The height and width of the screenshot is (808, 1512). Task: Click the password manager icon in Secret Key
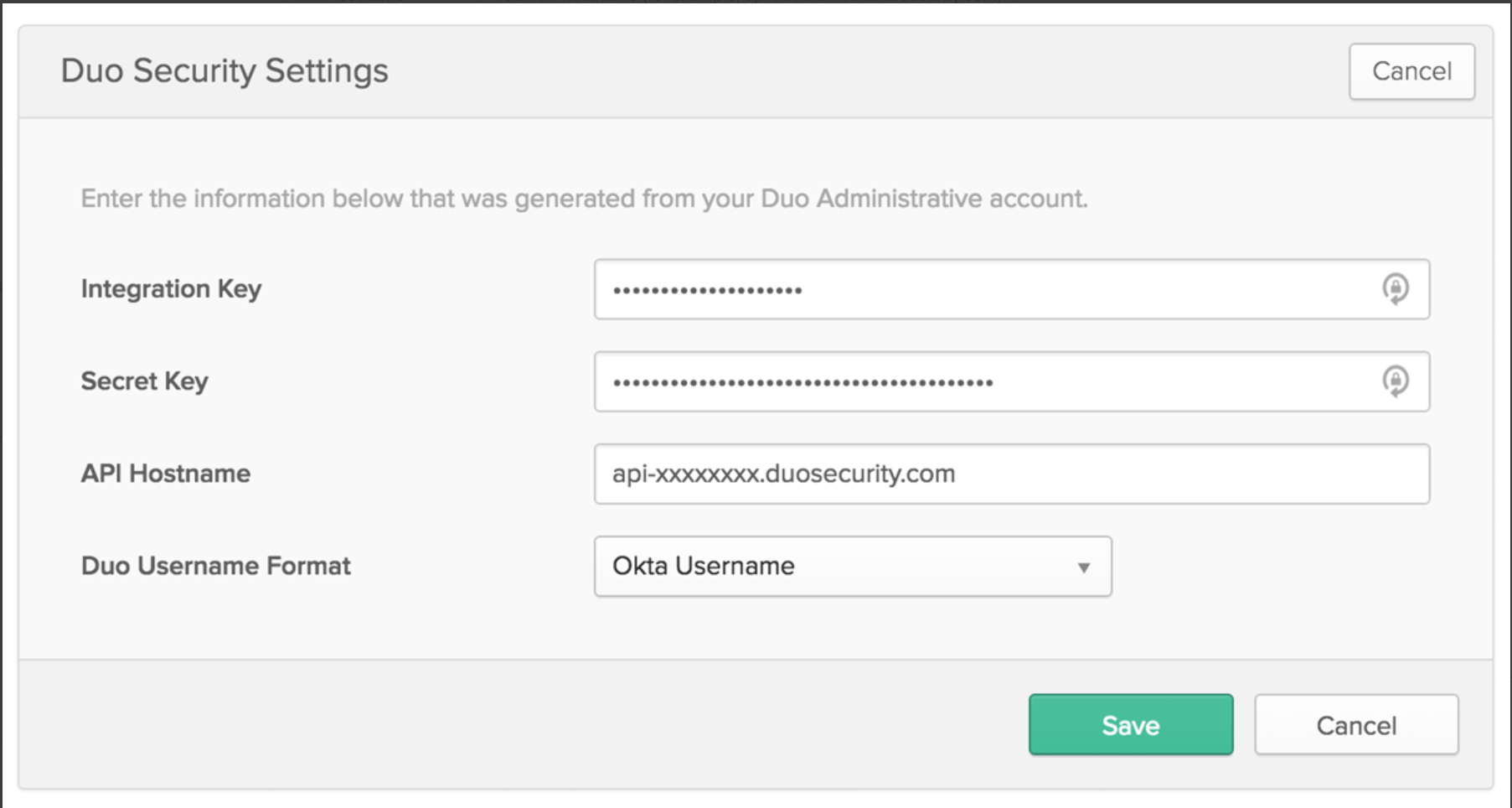1395,381
